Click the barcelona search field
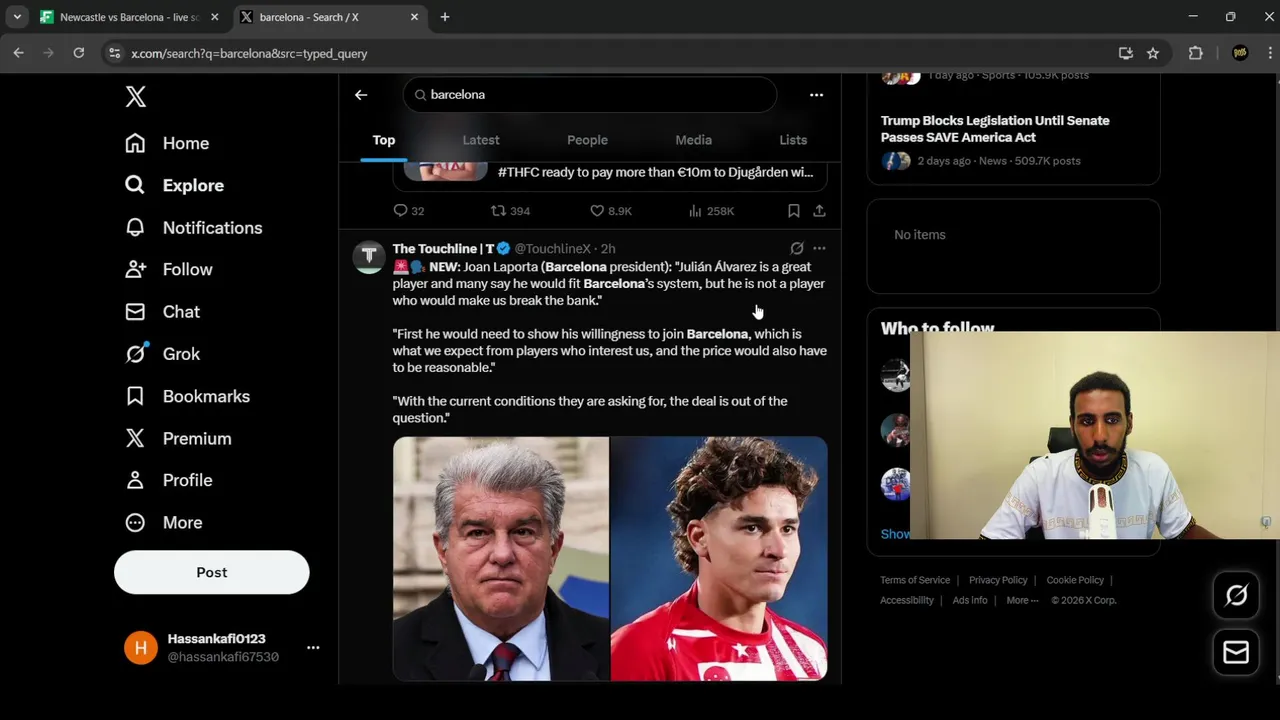Viewport: 1280px width, 720px height. coord(590,95)
